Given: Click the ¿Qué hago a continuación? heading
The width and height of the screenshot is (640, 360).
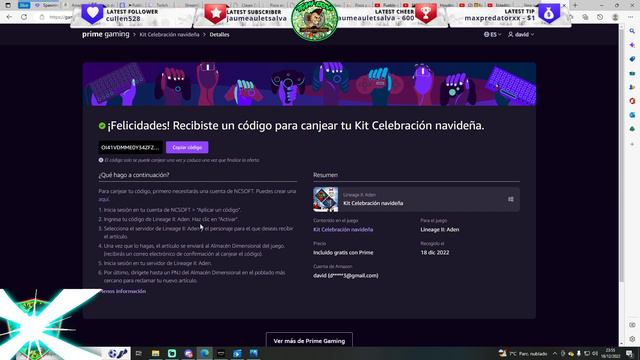Looking at the screenshot, I should 133,175.
